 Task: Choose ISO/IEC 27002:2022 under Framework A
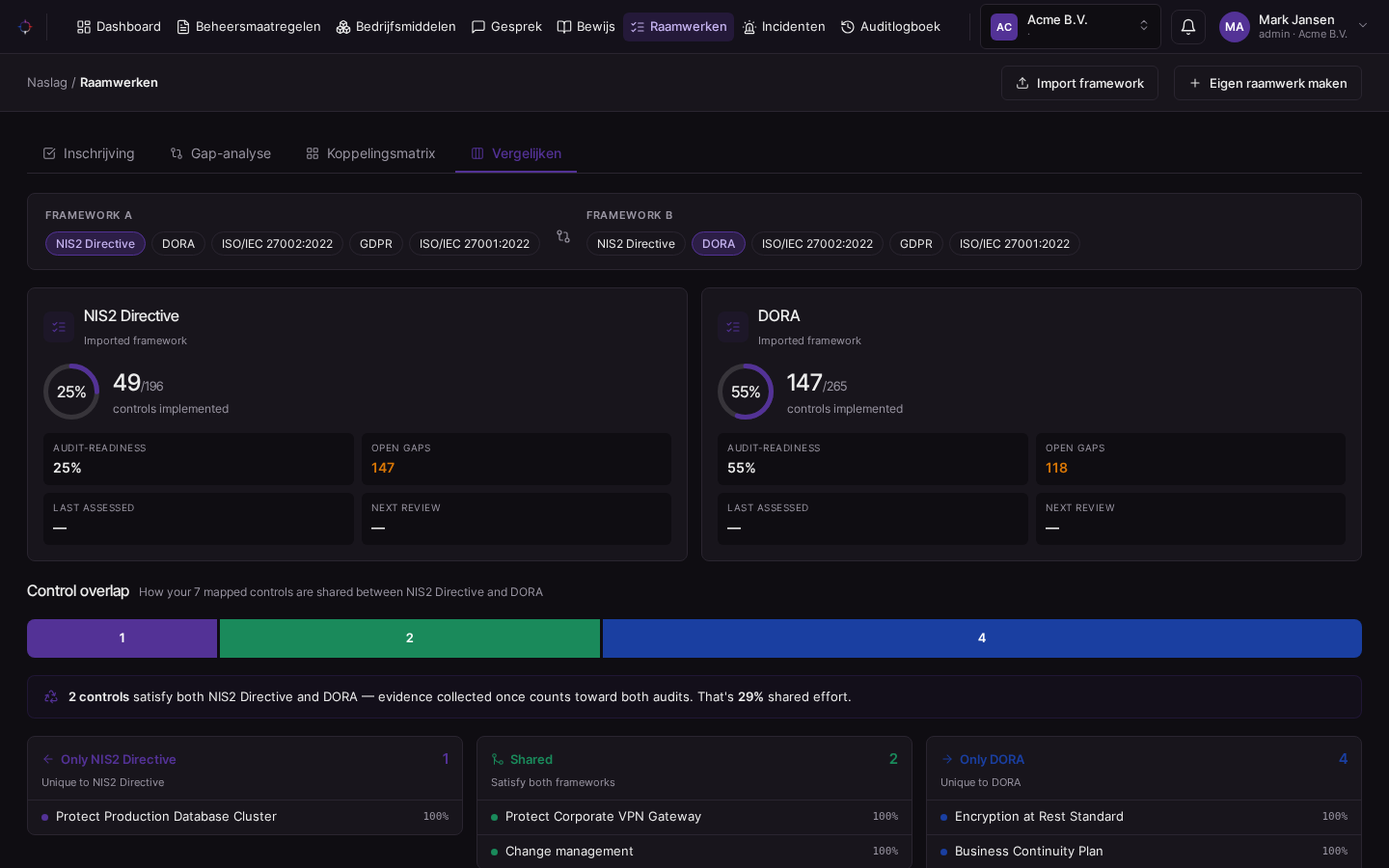pos(277,244)
